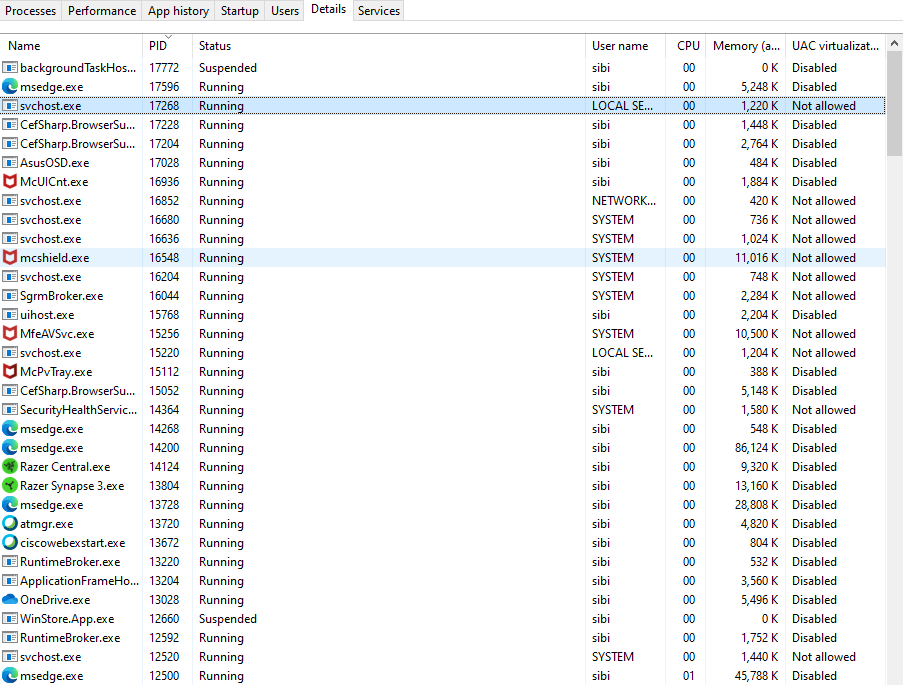Click the McPvTray.exe McAfee icon
Image resolution: width=903 pixels, height=685 pixels.
10,372
